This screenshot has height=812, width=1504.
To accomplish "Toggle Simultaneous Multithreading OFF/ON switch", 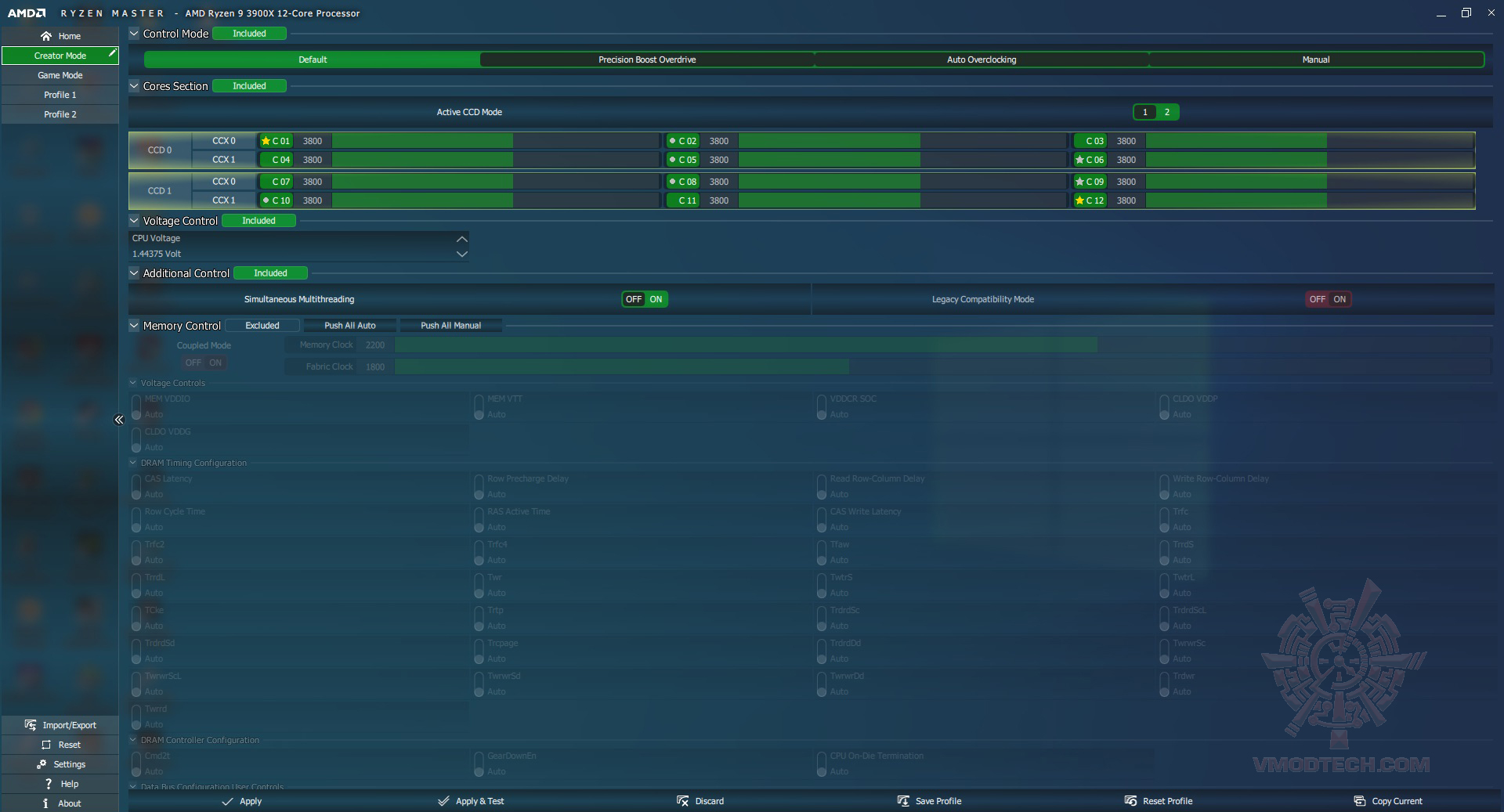I will [x=645, y=299].
